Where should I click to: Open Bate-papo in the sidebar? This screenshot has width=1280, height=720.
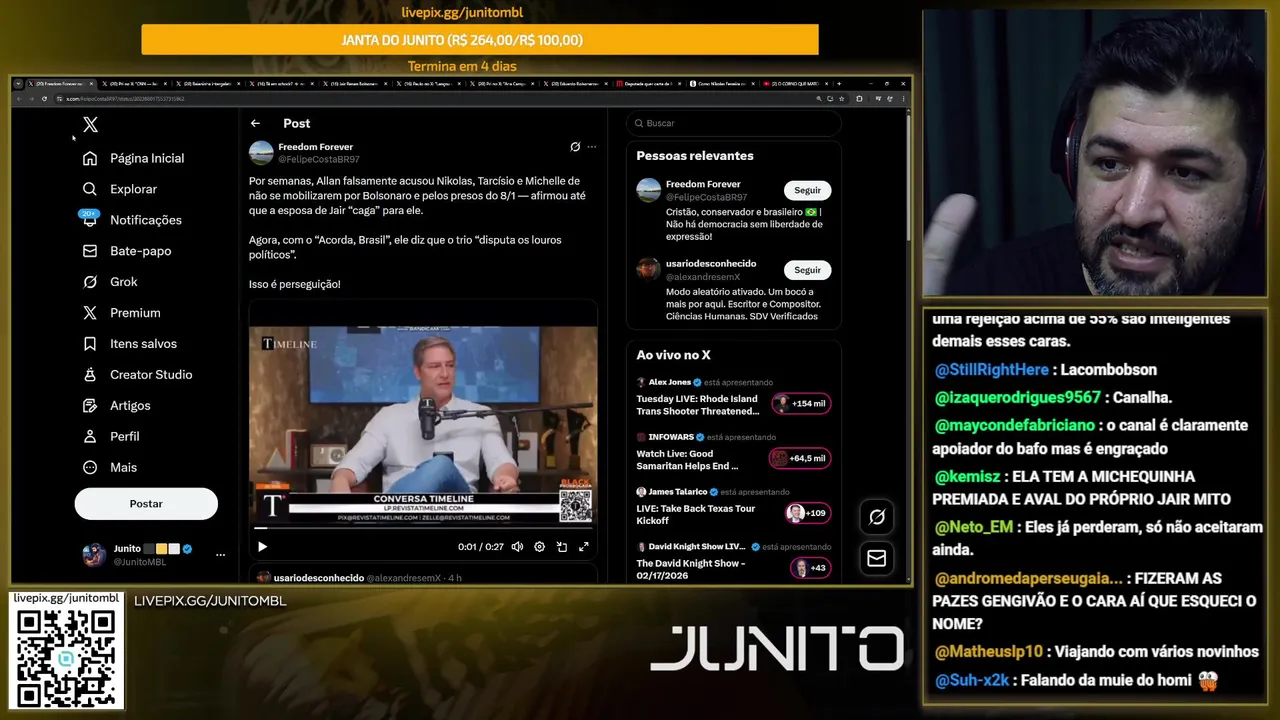pos(127,251)
